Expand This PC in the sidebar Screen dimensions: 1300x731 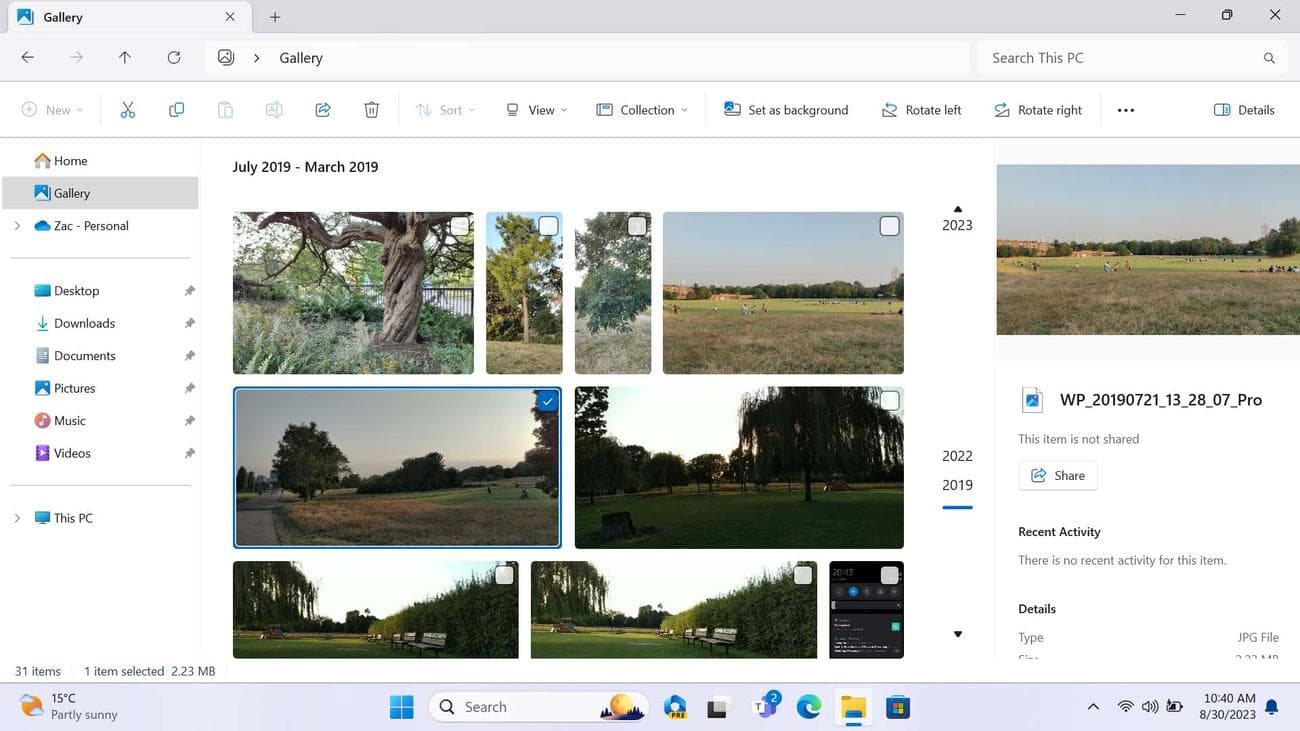[x=16, y=517]
